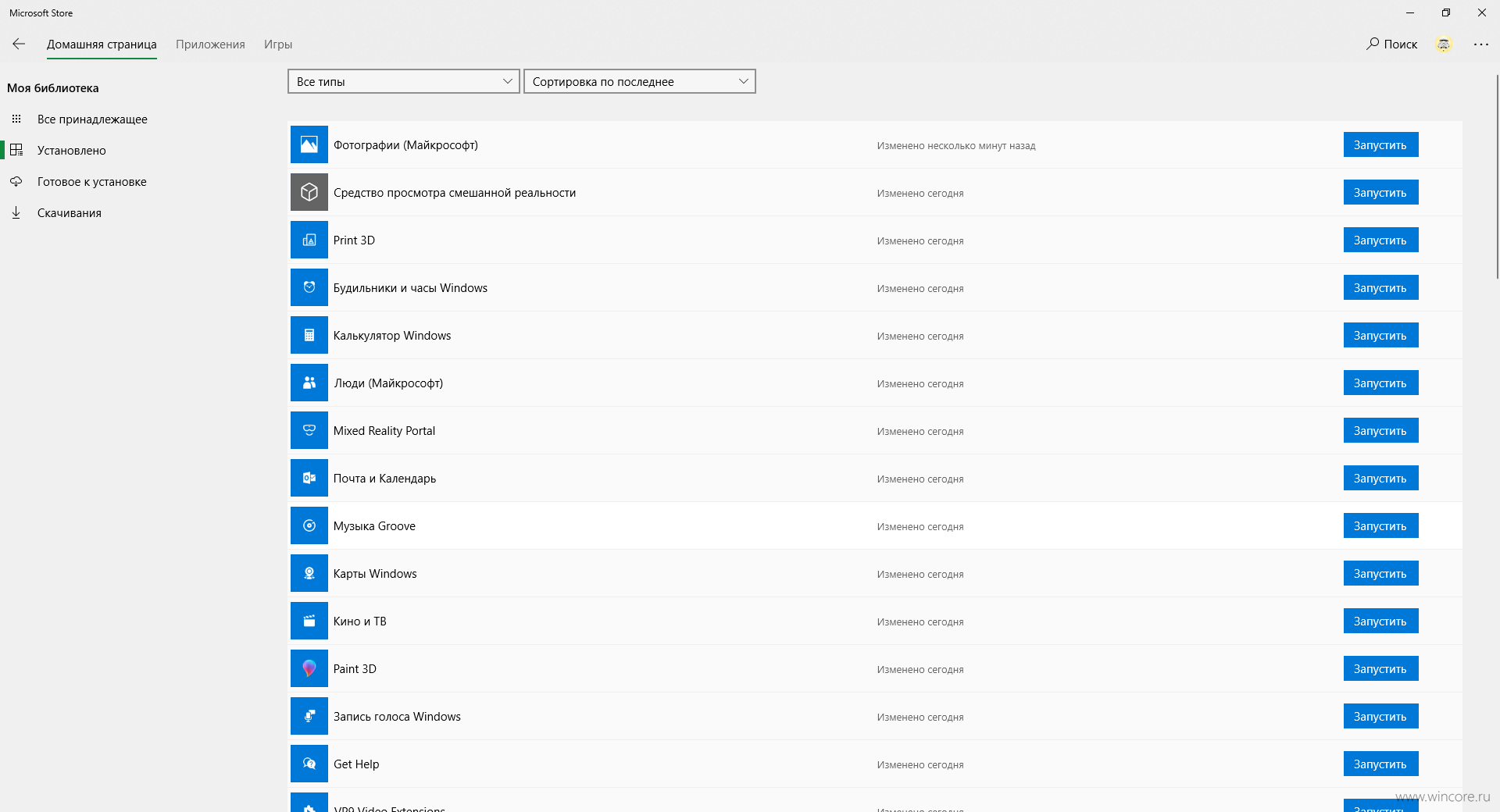Launch Карты Windows with Запустить
Viewport: 1500px width, 812px height.
(x=1380, y=573)
